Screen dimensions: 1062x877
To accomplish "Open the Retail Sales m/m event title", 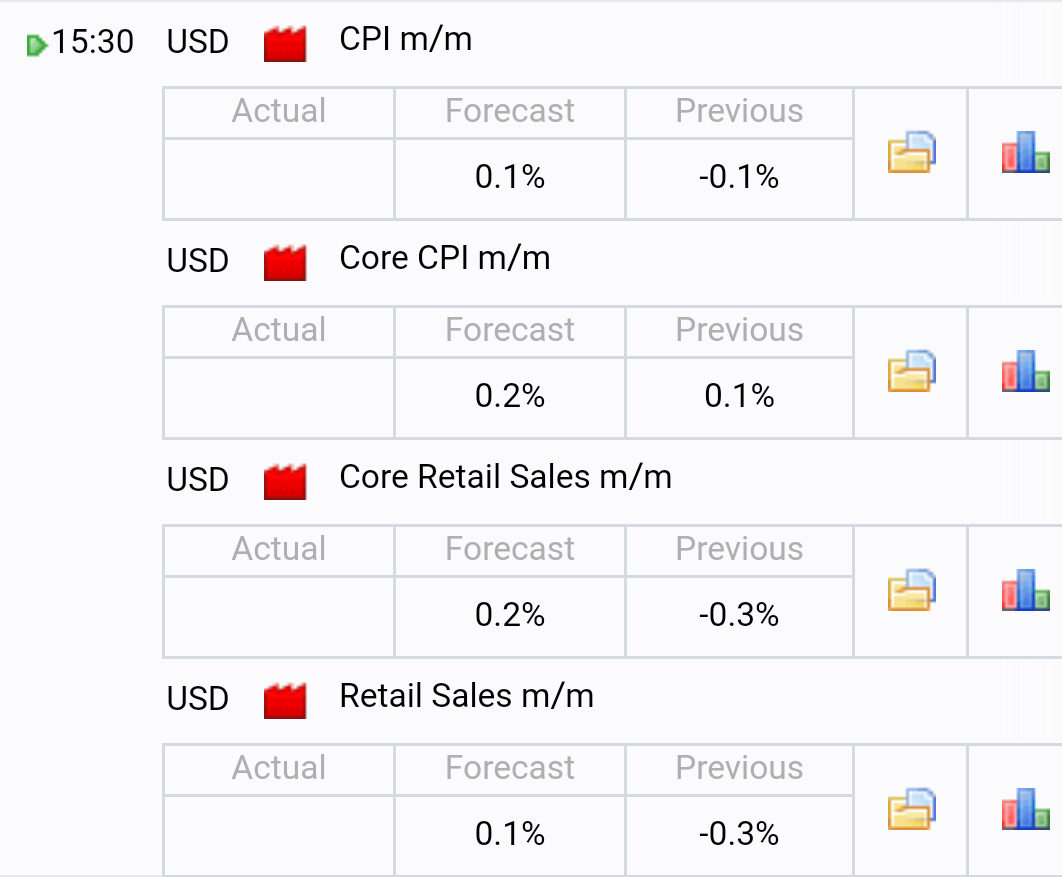I will (467, 696).
